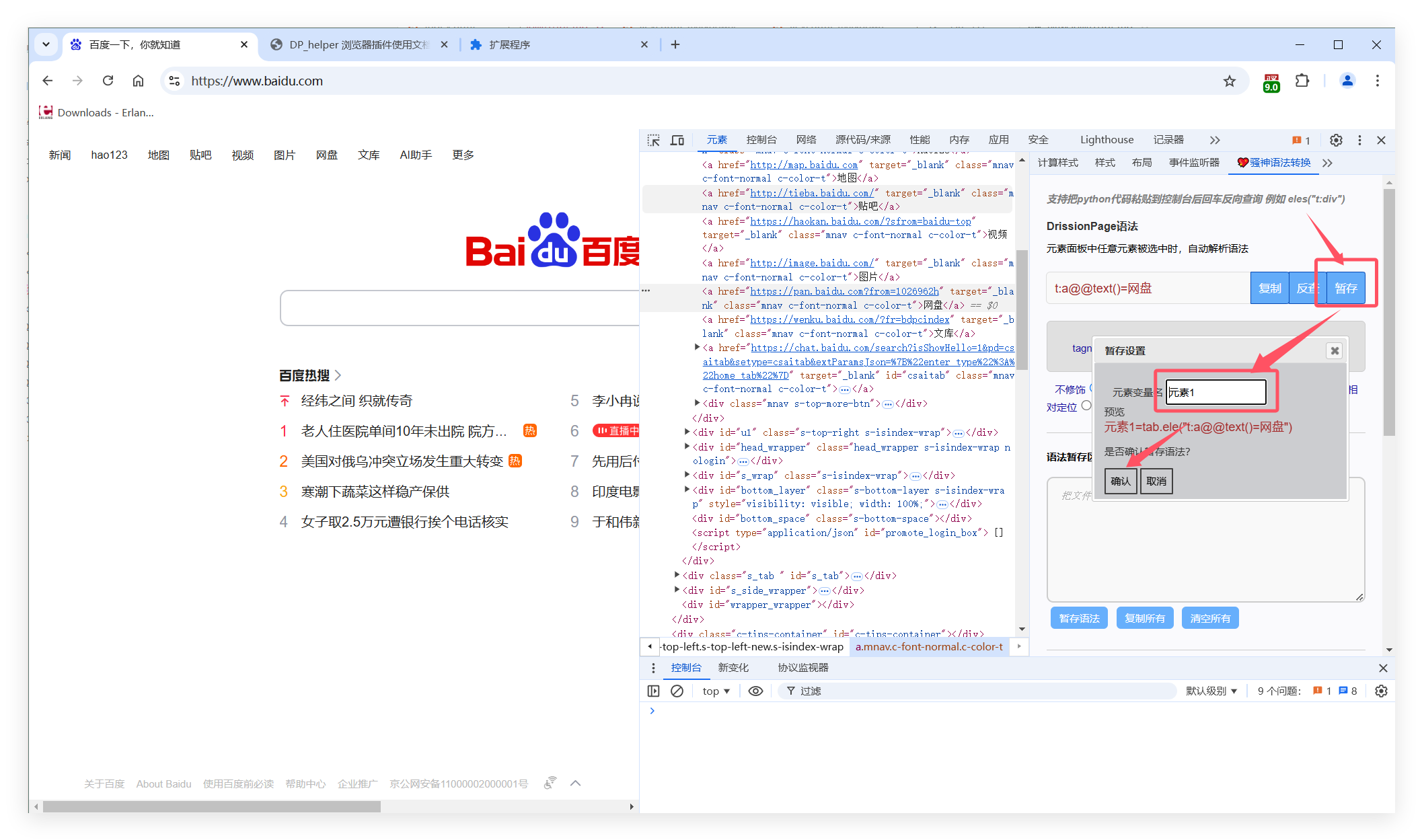Bookmark this page with the star icon

(1230, 81)
